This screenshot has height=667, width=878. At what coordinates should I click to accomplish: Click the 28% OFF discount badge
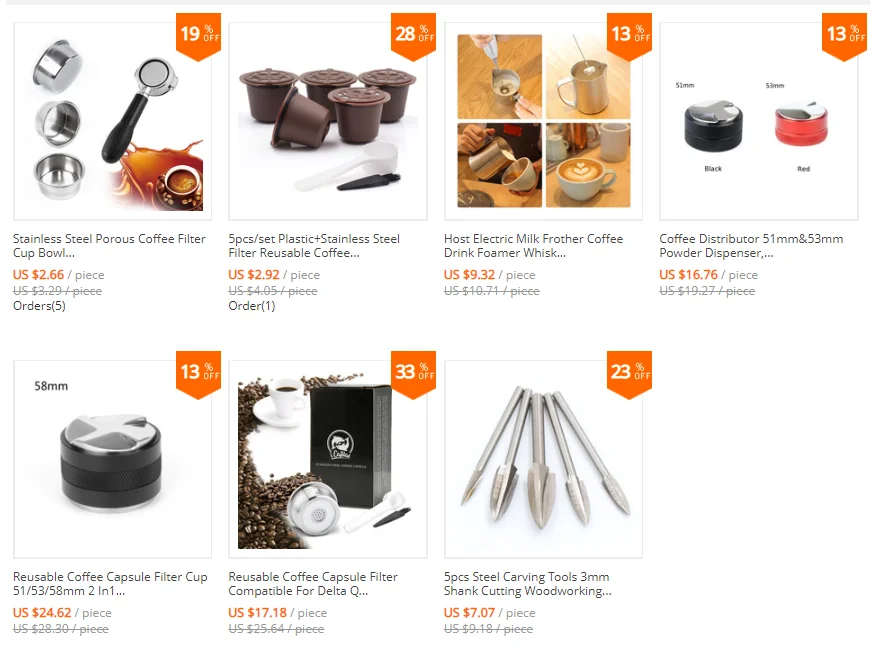pyautogui.click(x=413, y=35)
